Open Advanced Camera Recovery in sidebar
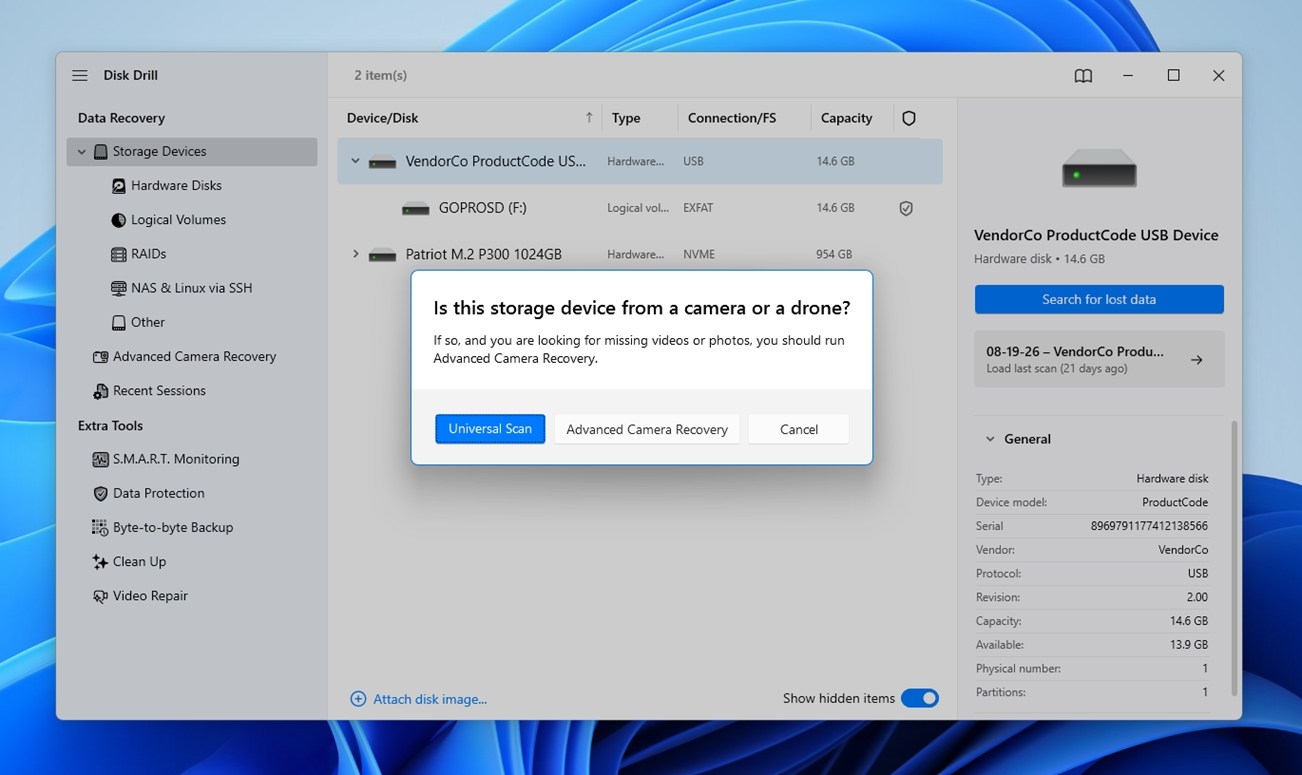1302x775 pixels. pyautogui.click(x=194, y=356)
